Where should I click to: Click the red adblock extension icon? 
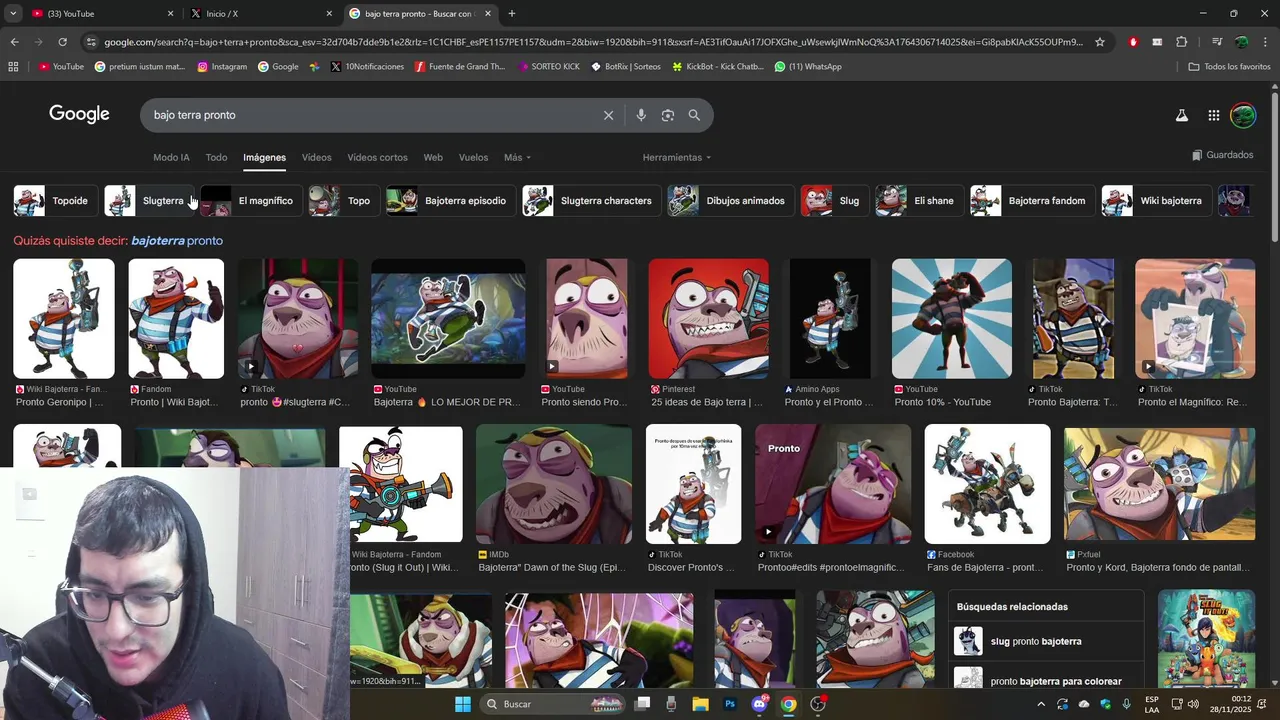(x=1133, y=42)
